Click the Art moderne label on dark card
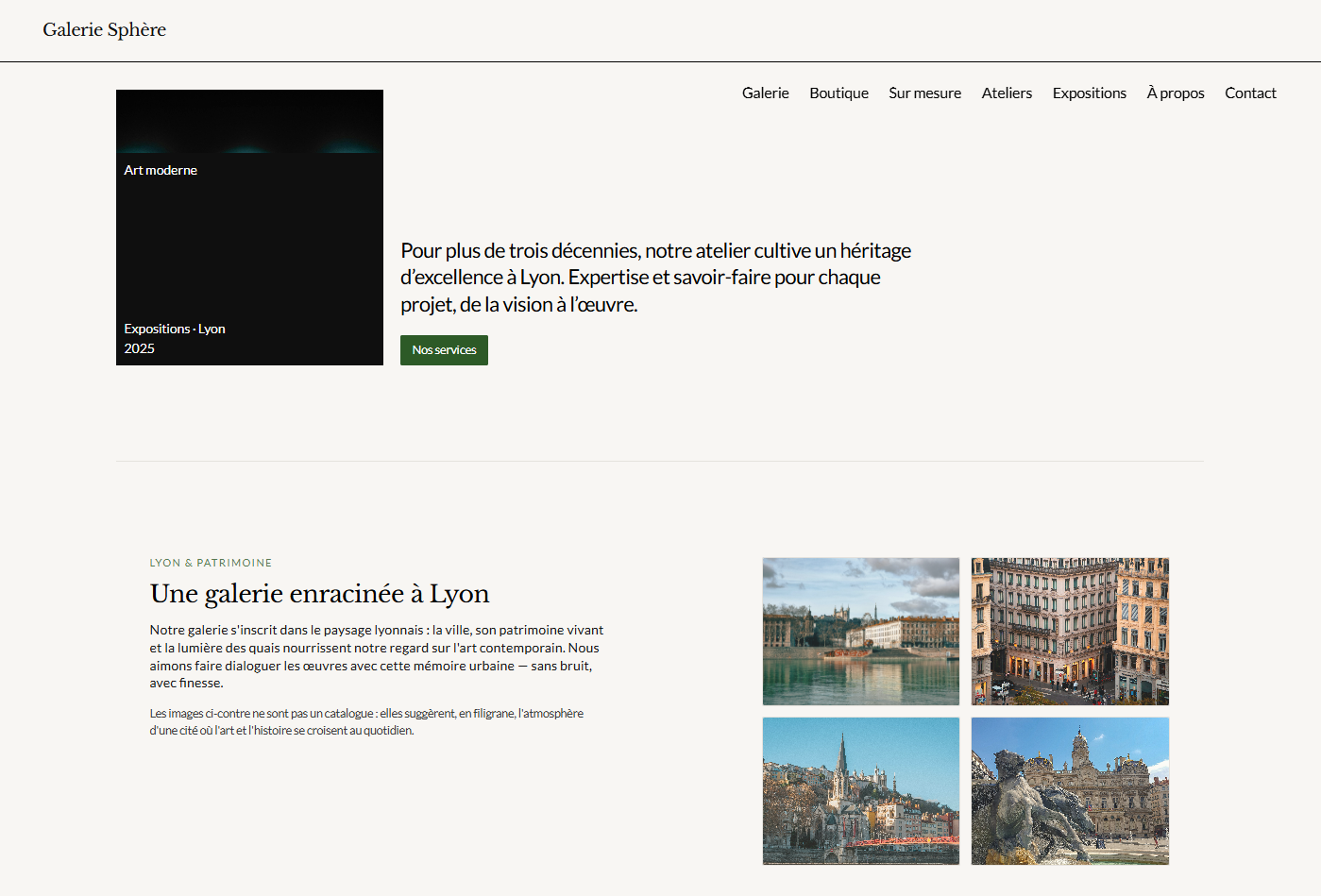Screen dimensions: 1321x896 click(161, 170)
